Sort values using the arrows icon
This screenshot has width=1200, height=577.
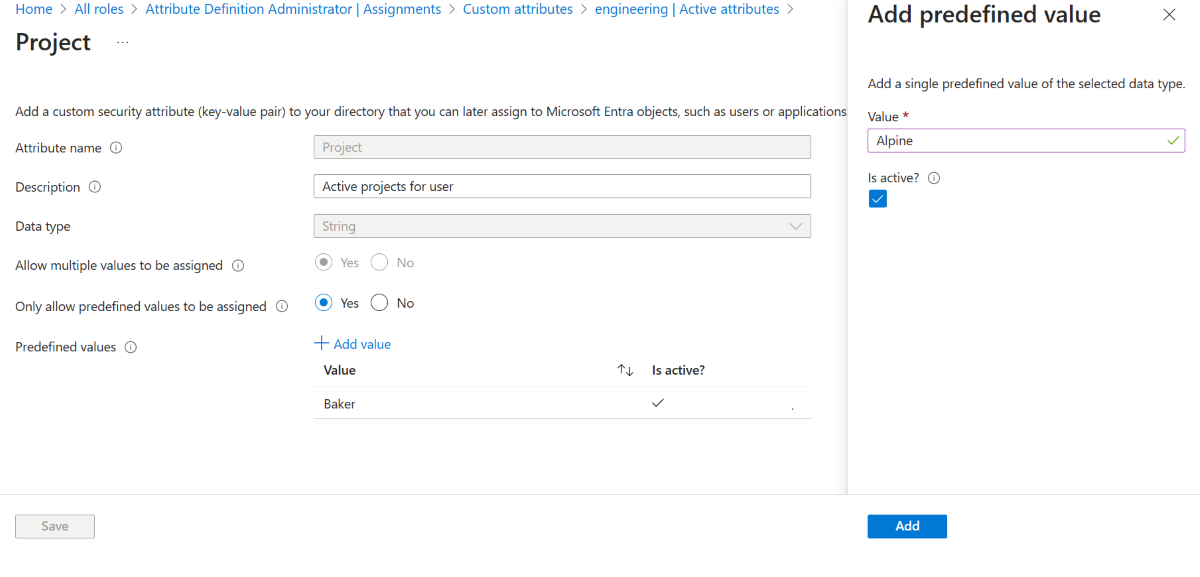click(x=625, y=370)
